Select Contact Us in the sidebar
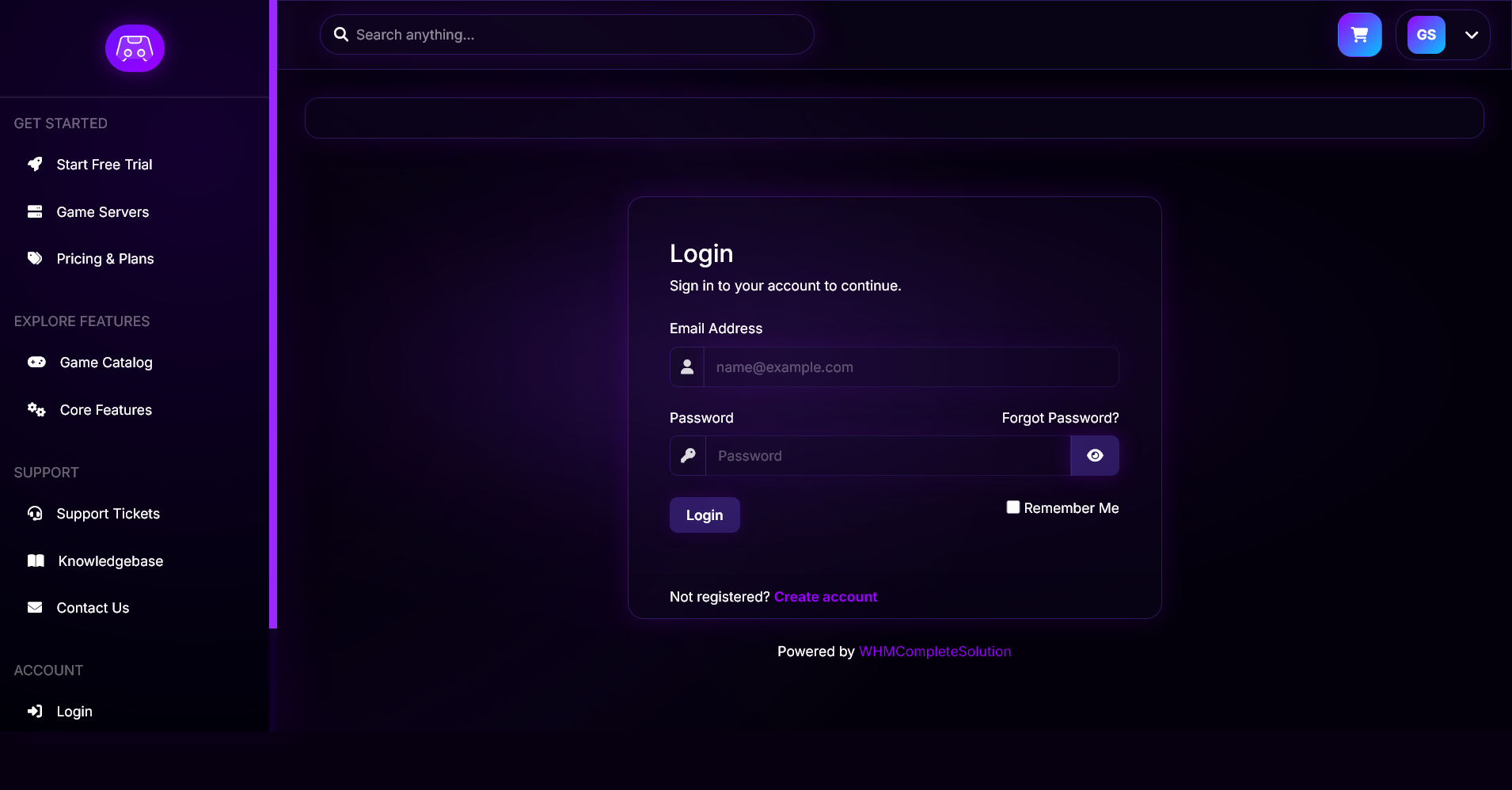Viewport: 1512px width, 790px height. pos(93,608)
